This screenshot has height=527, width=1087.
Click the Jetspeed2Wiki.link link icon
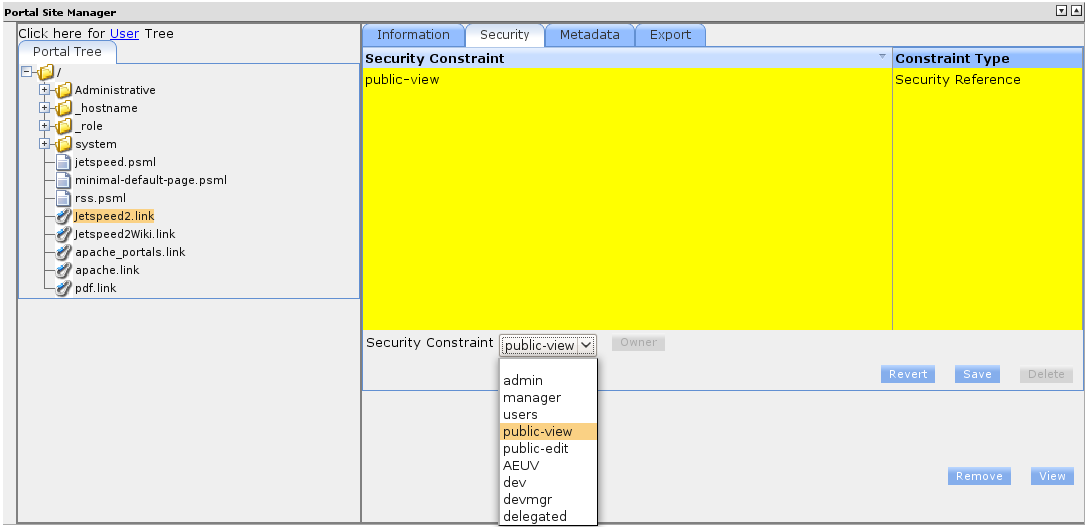[x=64, y=234]
